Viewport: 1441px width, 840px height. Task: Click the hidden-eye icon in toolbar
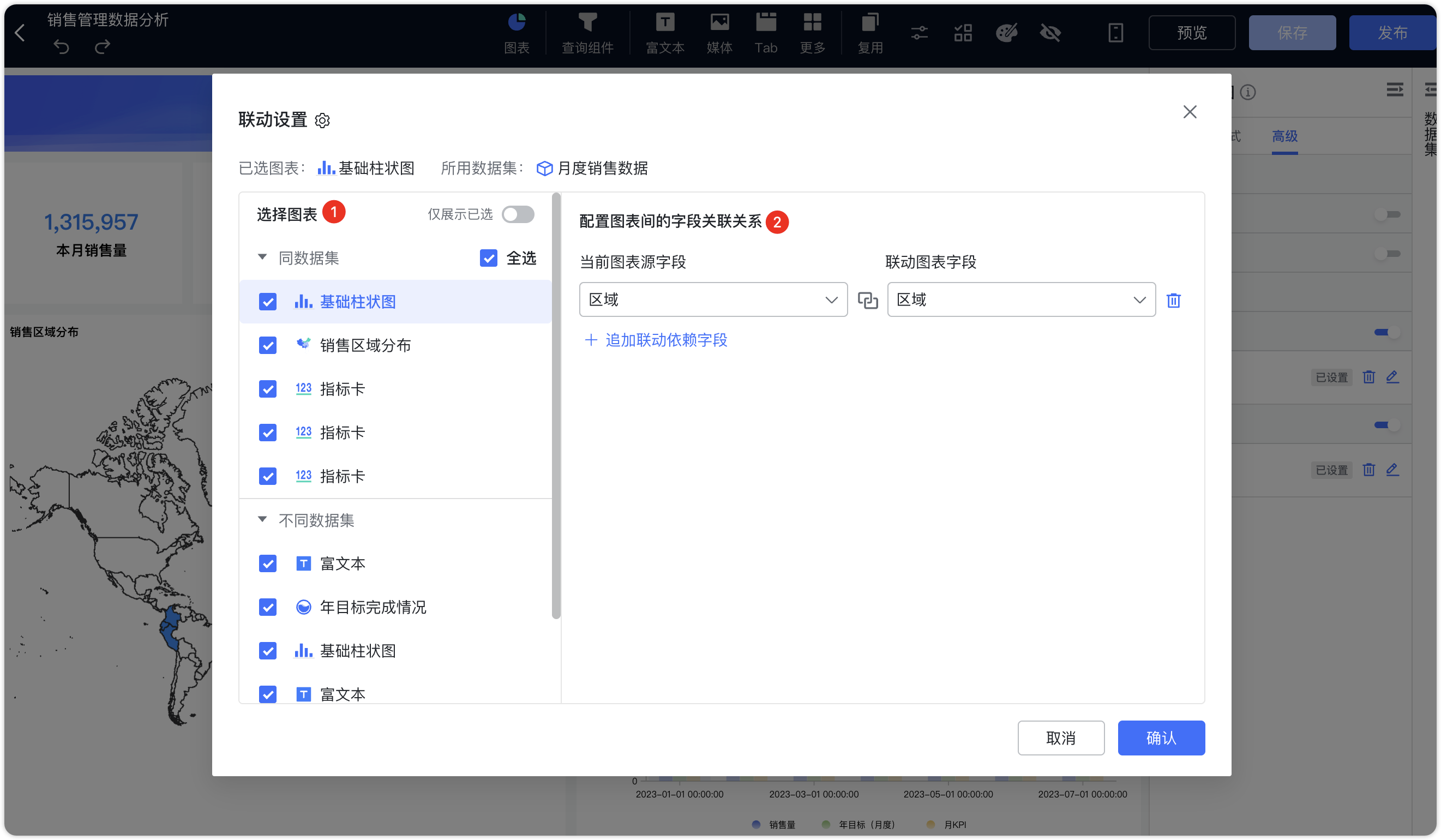click(x=1050, y=33)
